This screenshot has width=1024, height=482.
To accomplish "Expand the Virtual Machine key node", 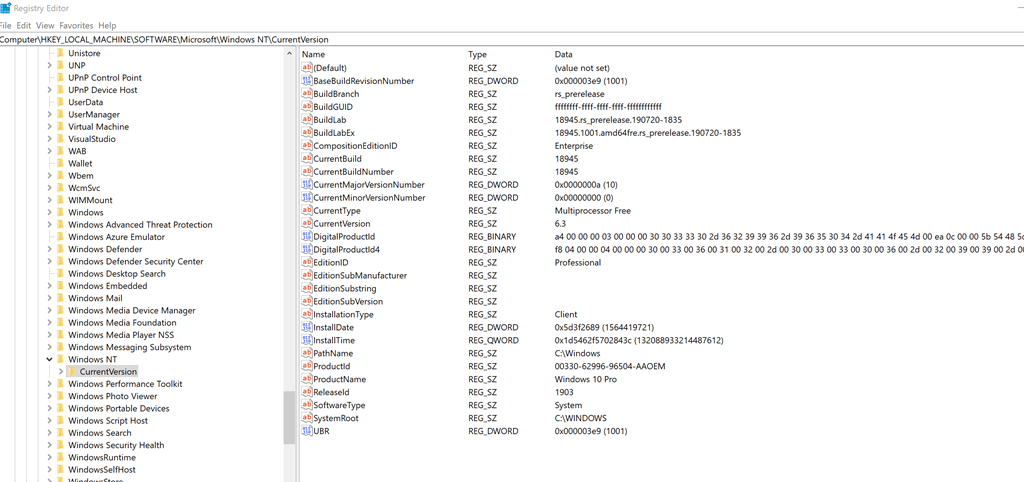I will tap(50, 127).
